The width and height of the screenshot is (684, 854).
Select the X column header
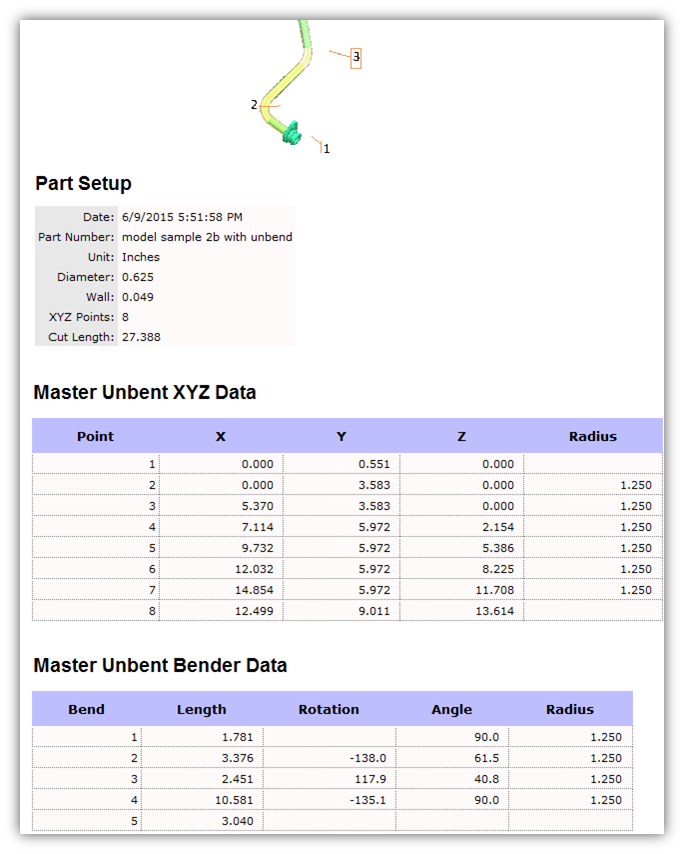220,436
